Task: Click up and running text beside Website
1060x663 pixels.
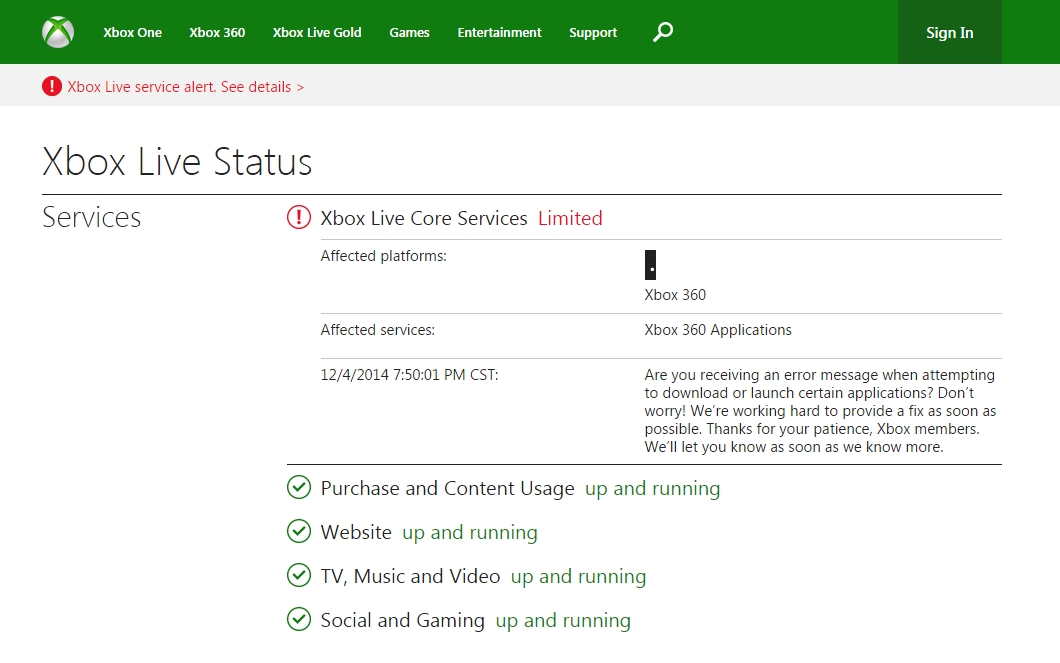Action: tap(470, 533)
